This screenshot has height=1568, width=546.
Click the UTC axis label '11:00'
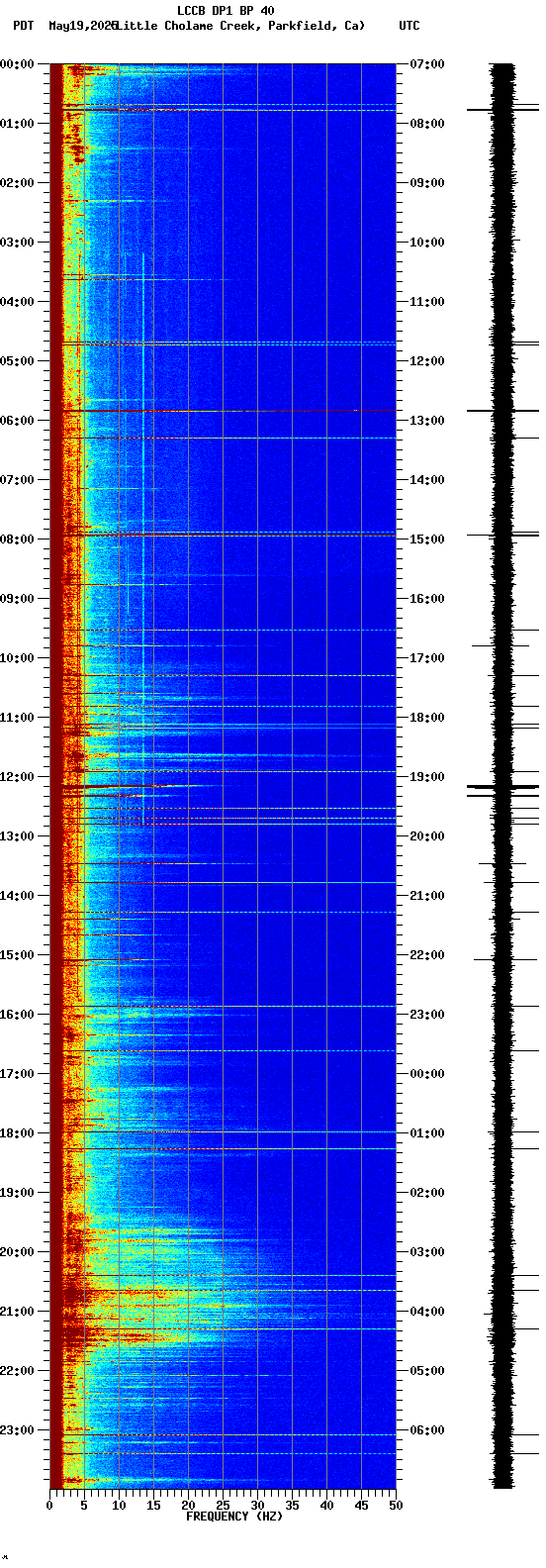point(427,302)
